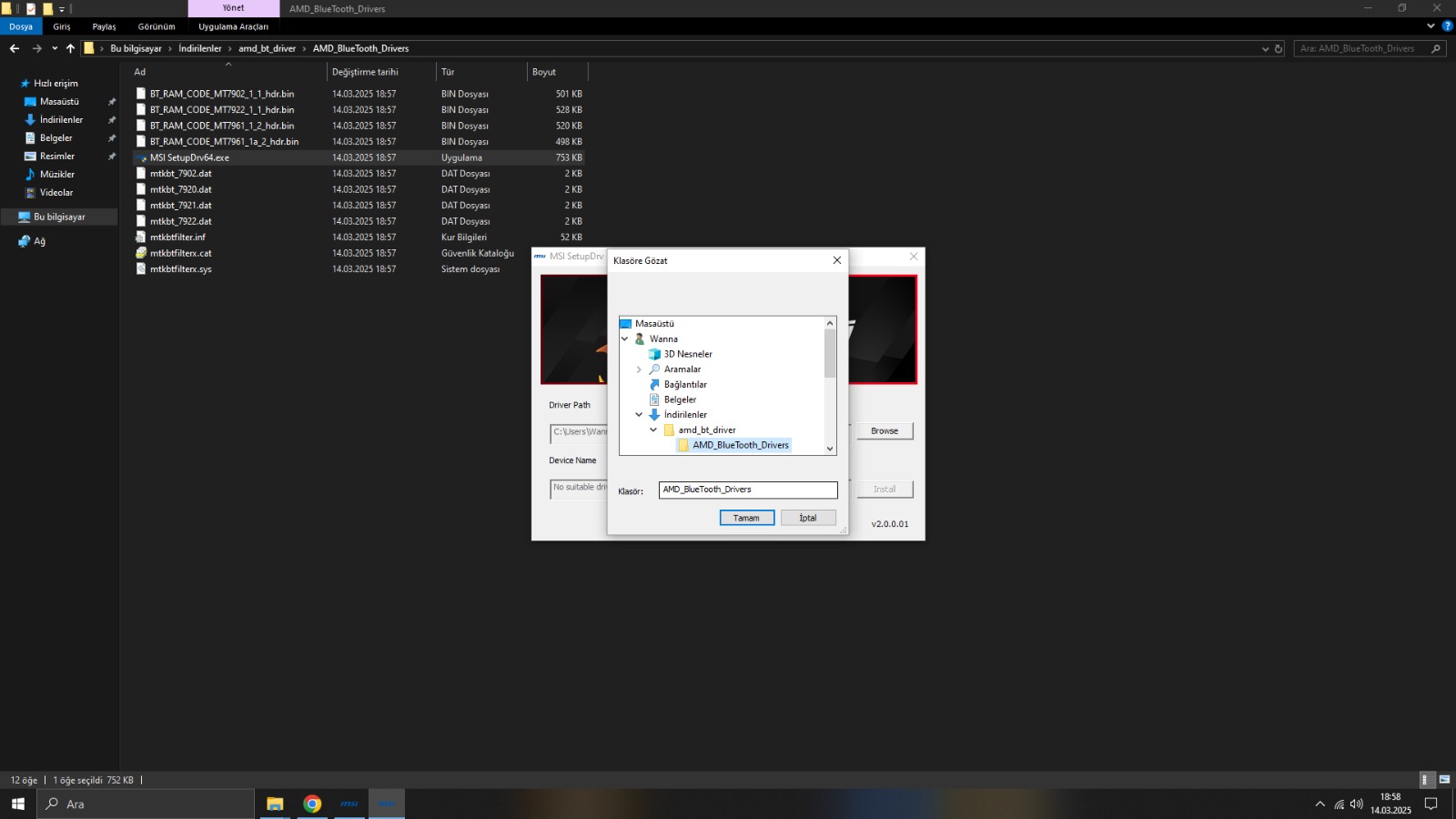Open the MSI SetupDrv64.exe file

click(x=189, y=157)
